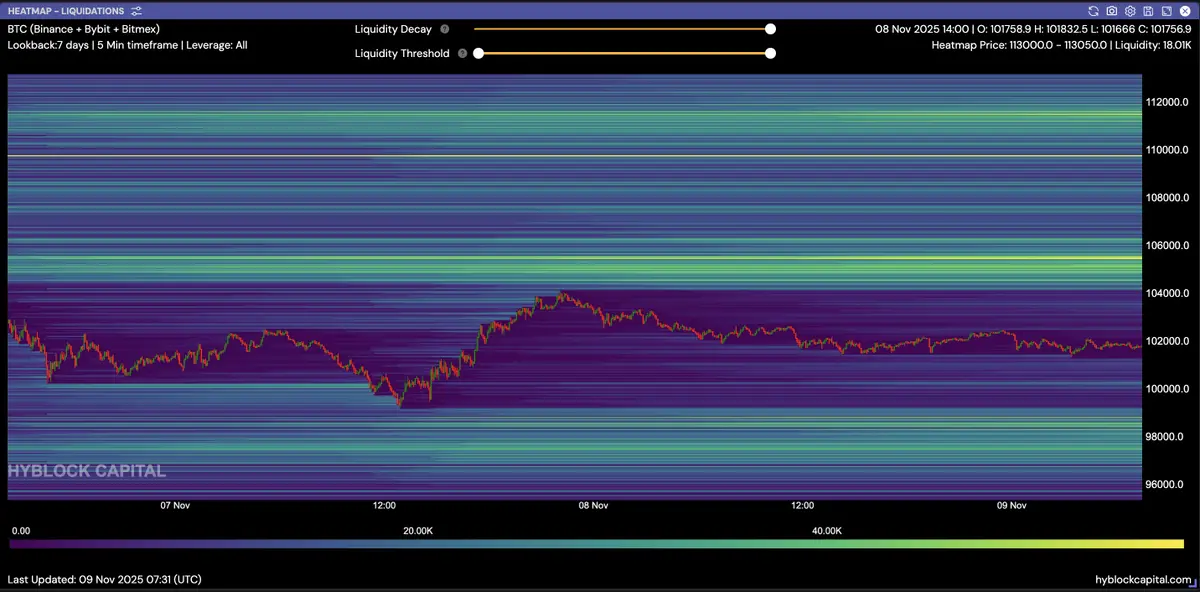1200x592 pixels.
Task: Click the left handle of Liquidity Threshold slider
Action: coord(478,54)
